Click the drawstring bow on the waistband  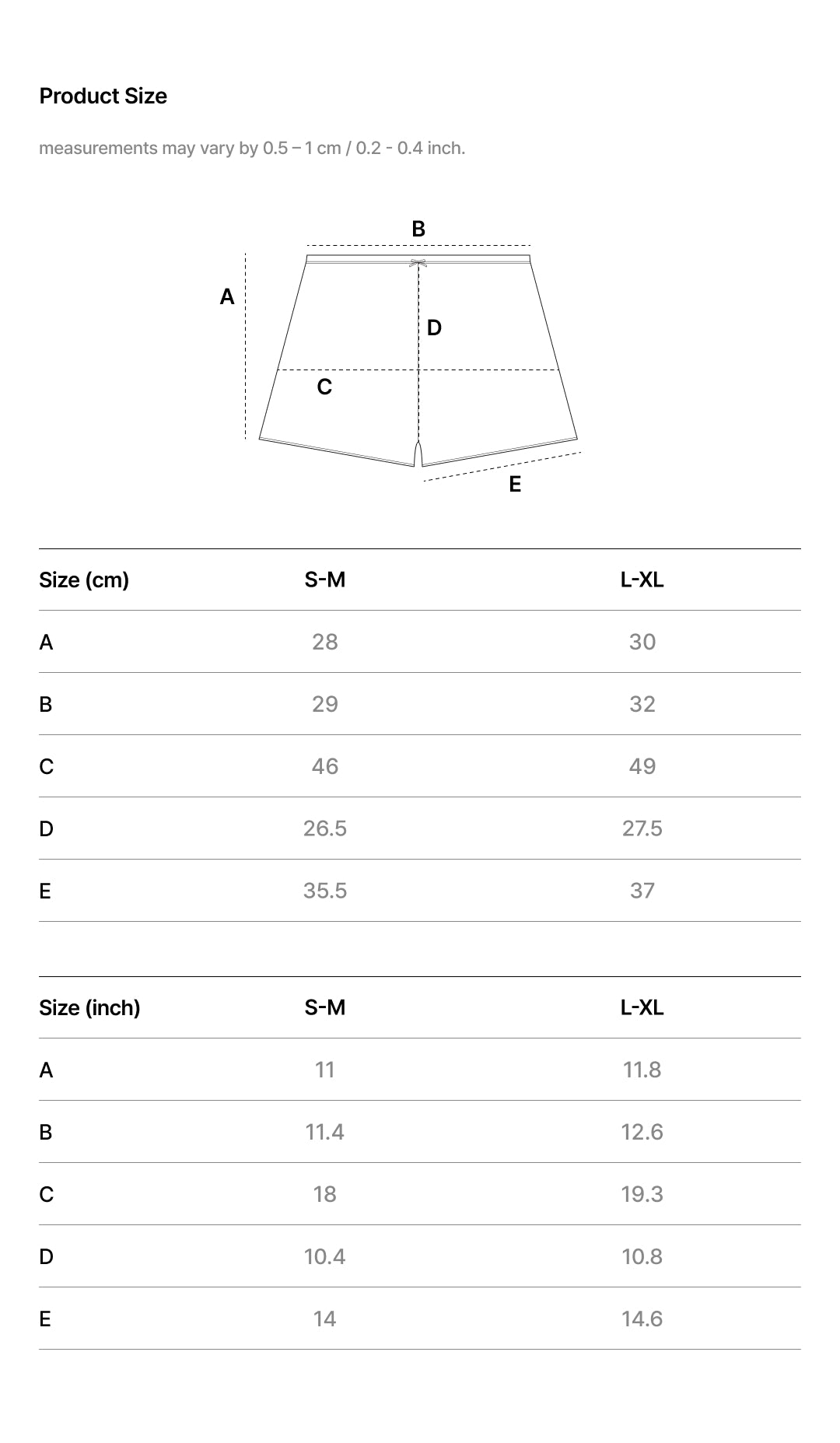pyautogui.click(x=418, y=263)
